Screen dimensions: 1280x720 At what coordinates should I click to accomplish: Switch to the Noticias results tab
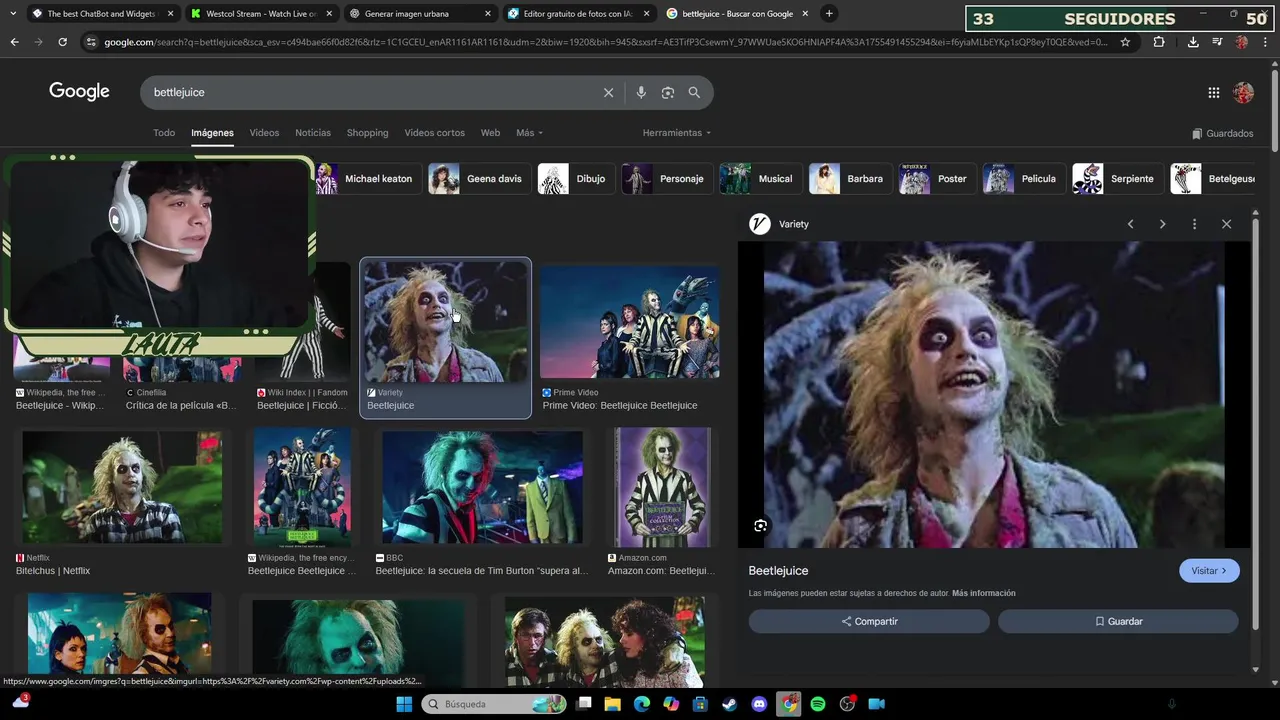tap(313, 133)
